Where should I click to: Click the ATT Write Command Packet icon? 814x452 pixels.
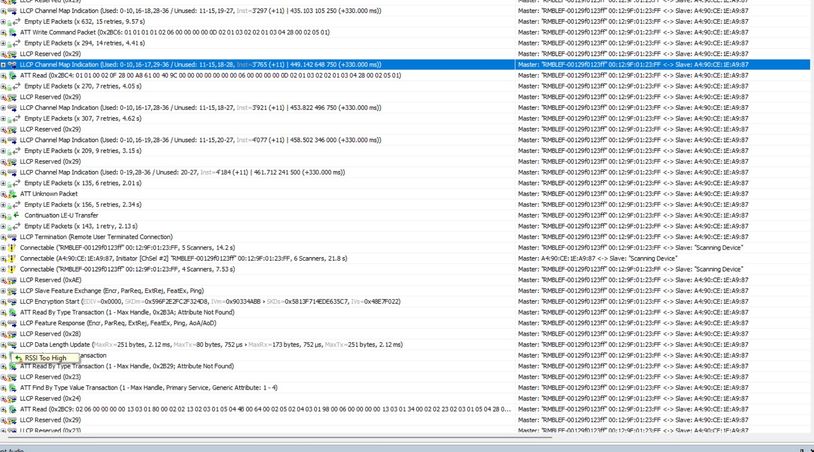(12, 33)
